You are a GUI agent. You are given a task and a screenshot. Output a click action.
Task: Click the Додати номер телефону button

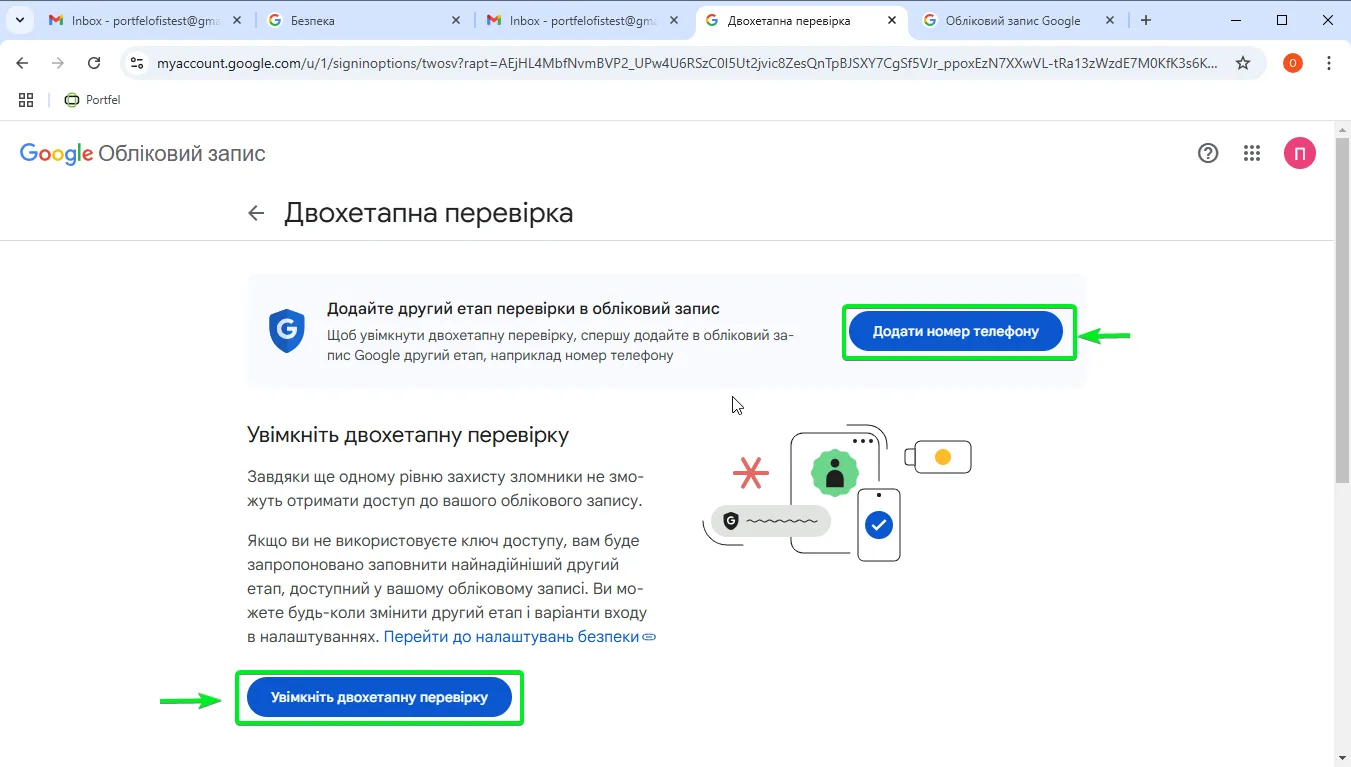pos(956,331)
